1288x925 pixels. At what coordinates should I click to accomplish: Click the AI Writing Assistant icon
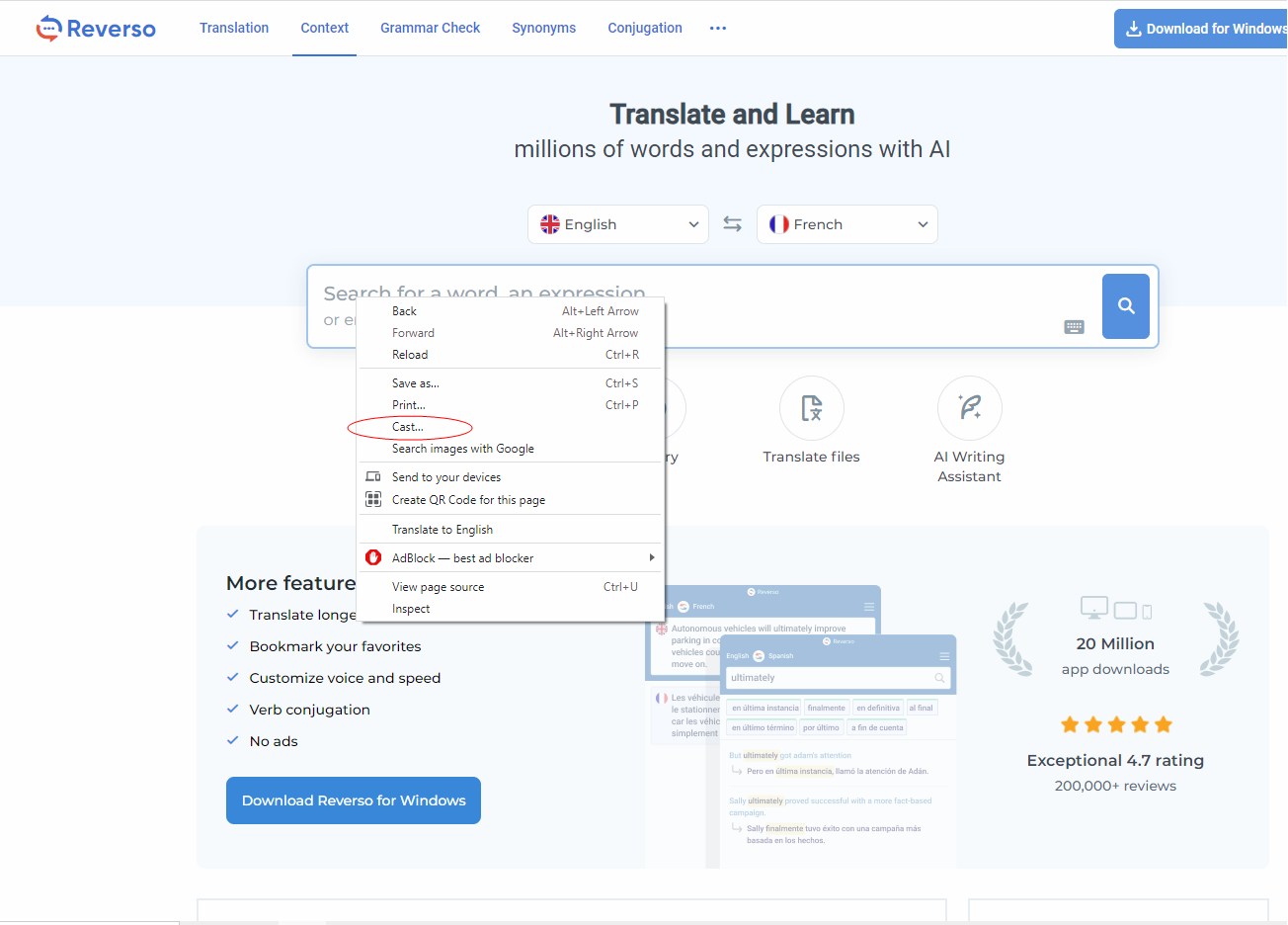click(970, 408)
